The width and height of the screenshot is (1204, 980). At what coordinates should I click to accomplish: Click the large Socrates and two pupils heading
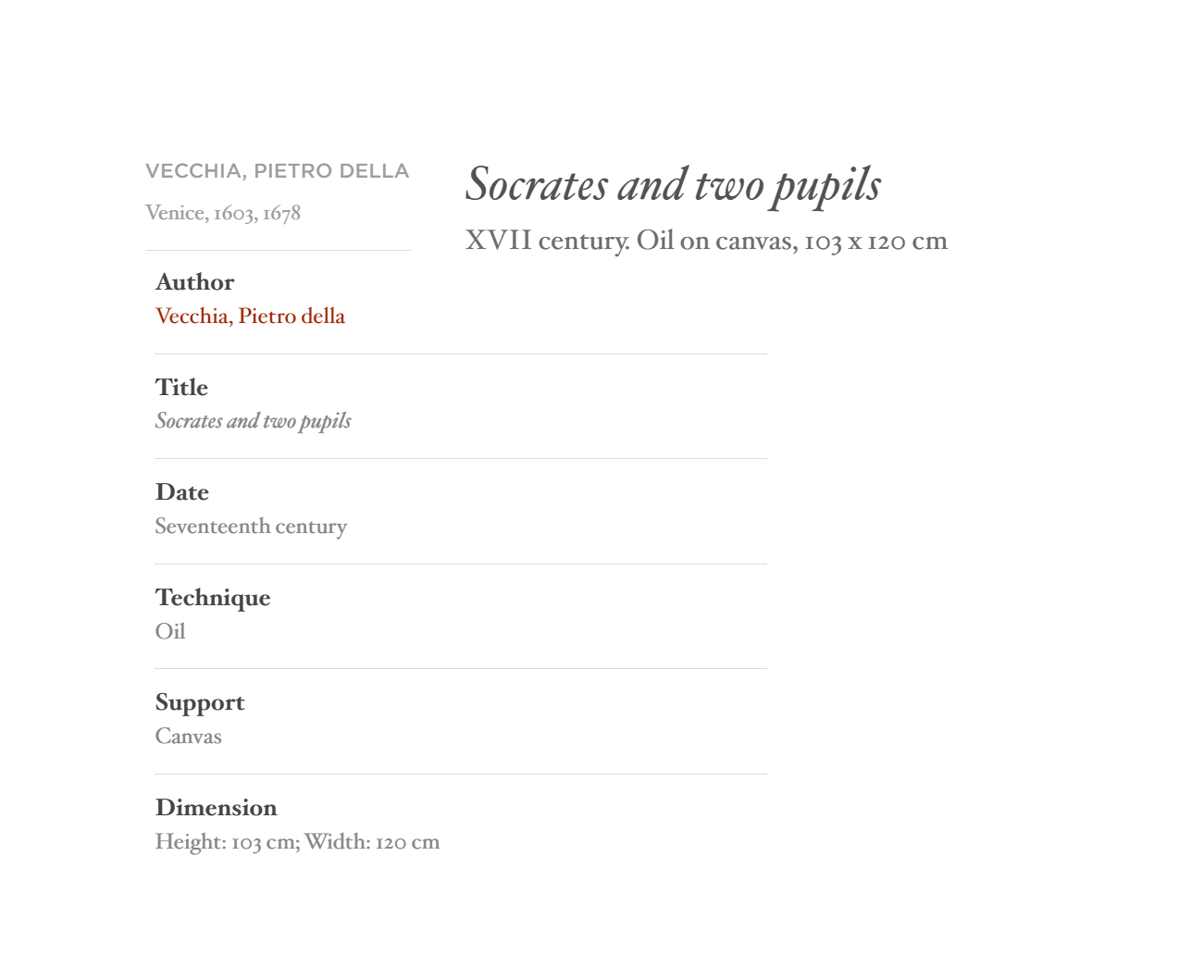[x=673, y=185]
